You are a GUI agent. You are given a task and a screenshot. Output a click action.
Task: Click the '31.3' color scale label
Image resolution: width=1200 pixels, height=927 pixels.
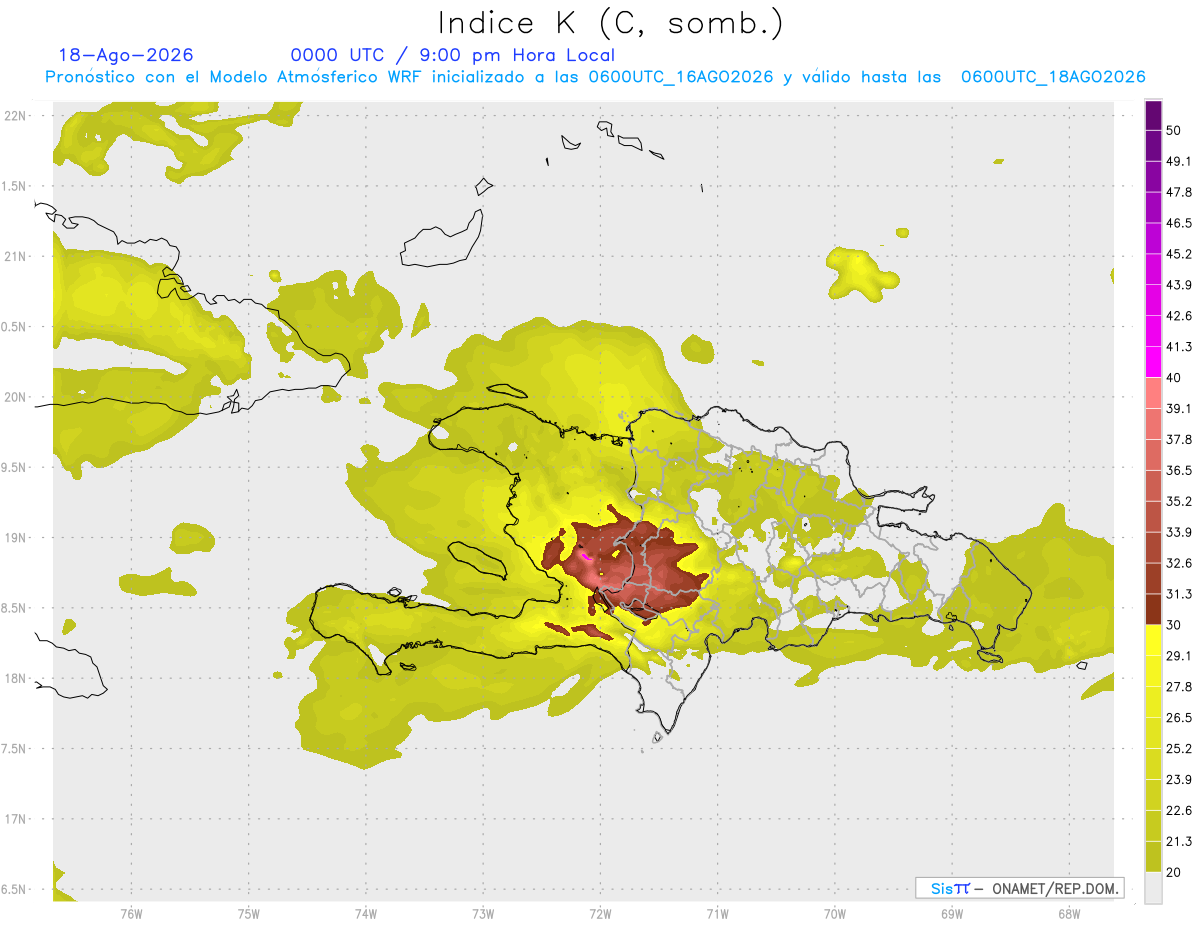(1179, 594)
